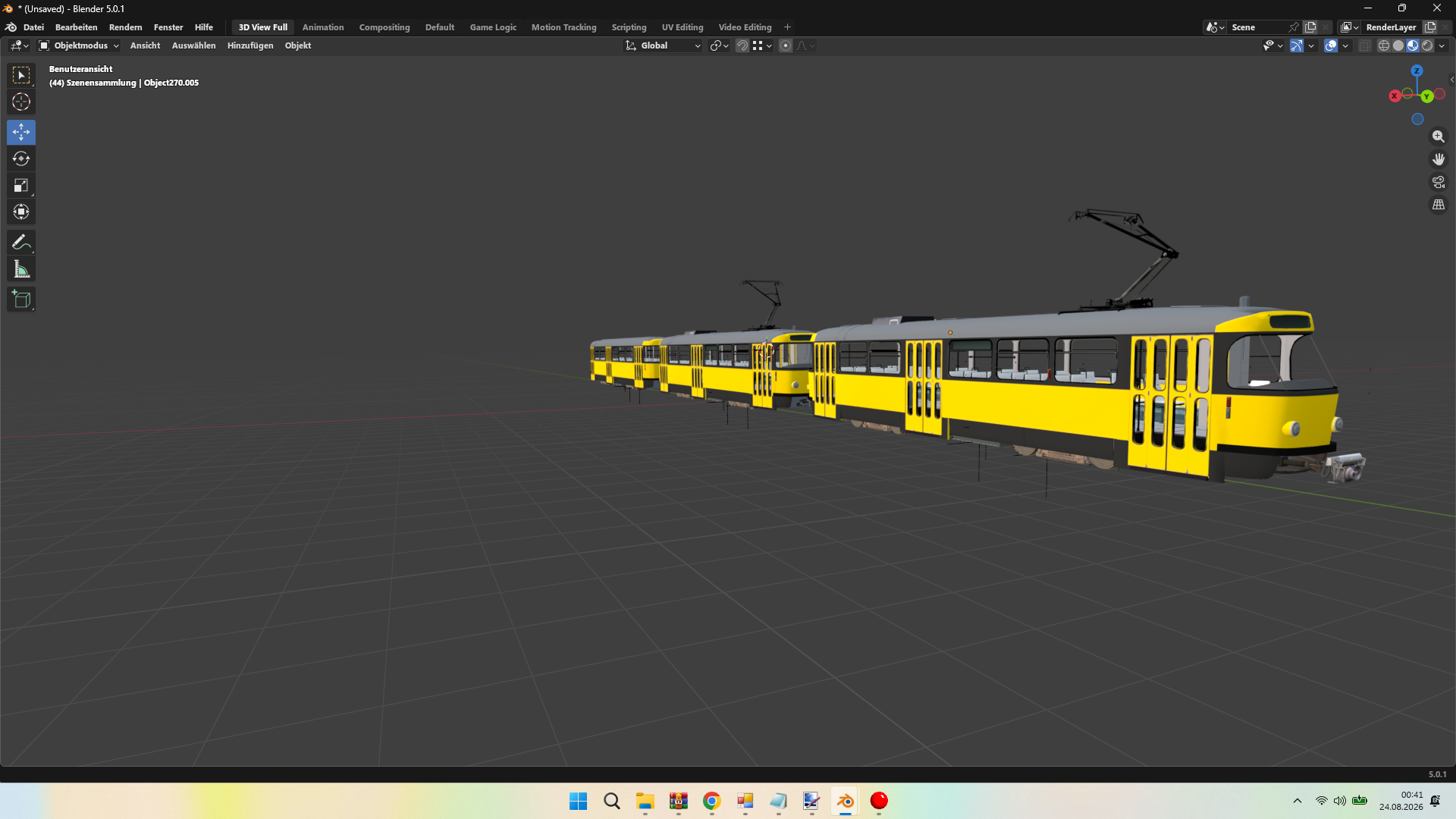
Task: Switch to the UV Editing workspace tab
Action: pyautogui.click(x=682, y=27)
